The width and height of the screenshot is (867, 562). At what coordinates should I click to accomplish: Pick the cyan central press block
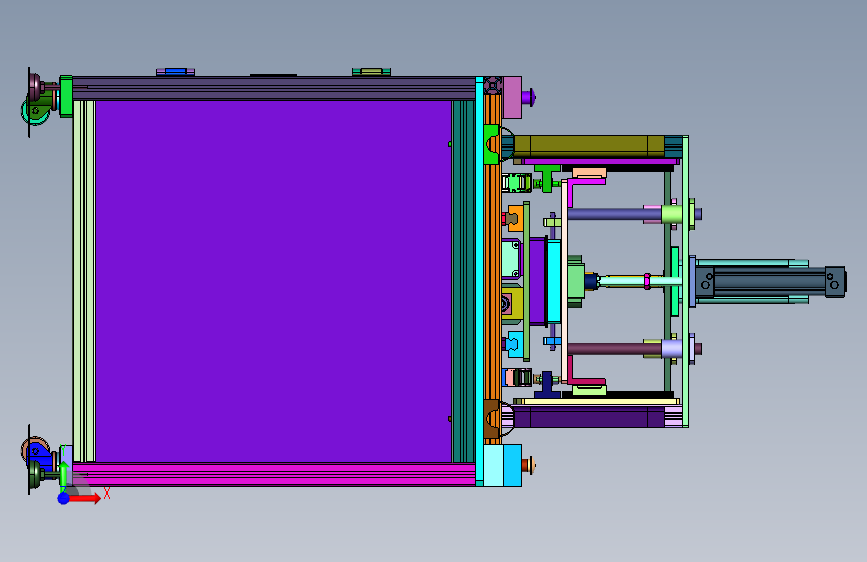pyautogui.click(x=553, y=282)
